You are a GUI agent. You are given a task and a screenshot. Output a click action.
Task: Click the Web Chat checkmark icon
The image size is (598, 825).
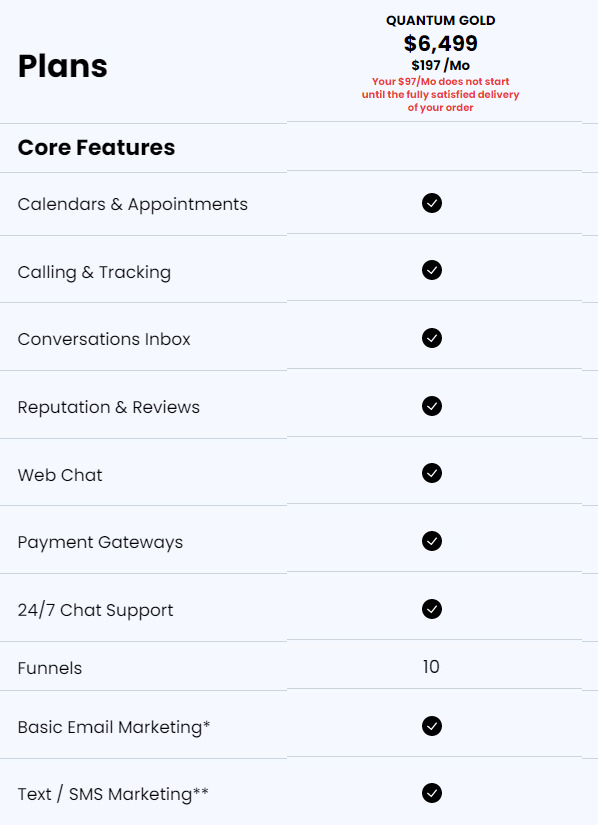tap(432, 474)
